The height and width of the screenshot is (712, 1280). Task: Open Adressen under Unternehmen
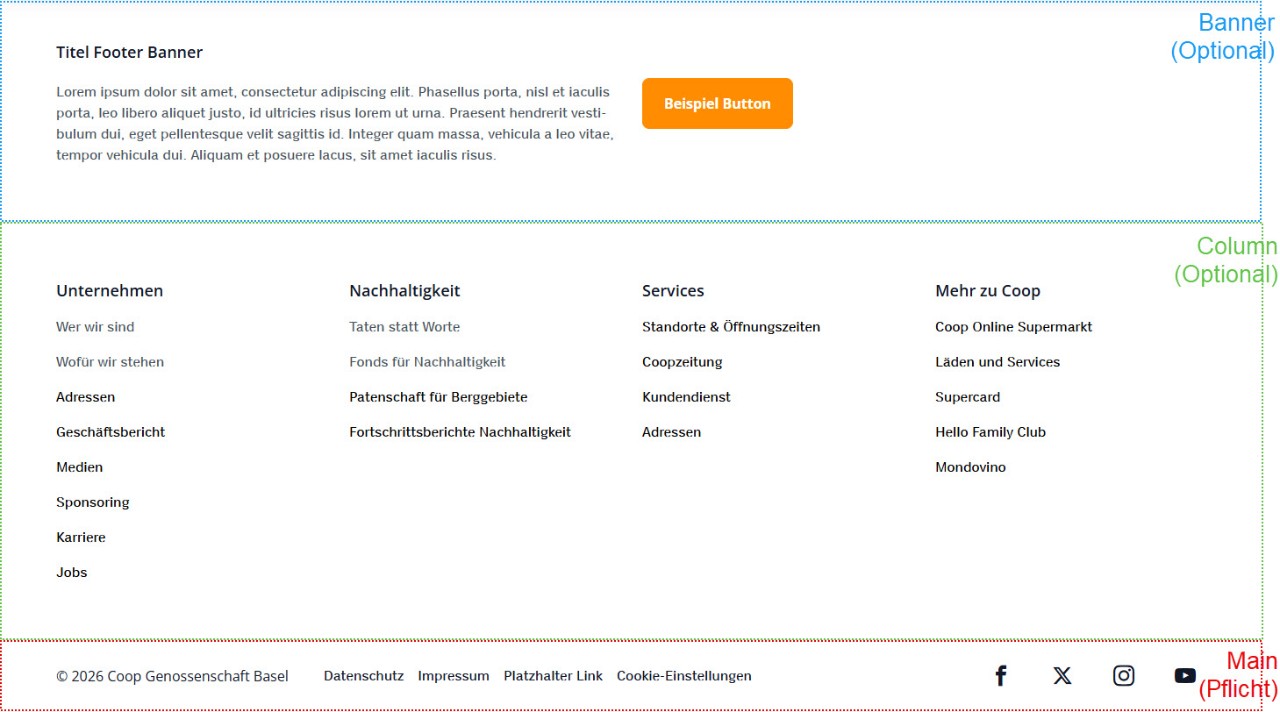(x=85, y=397)
